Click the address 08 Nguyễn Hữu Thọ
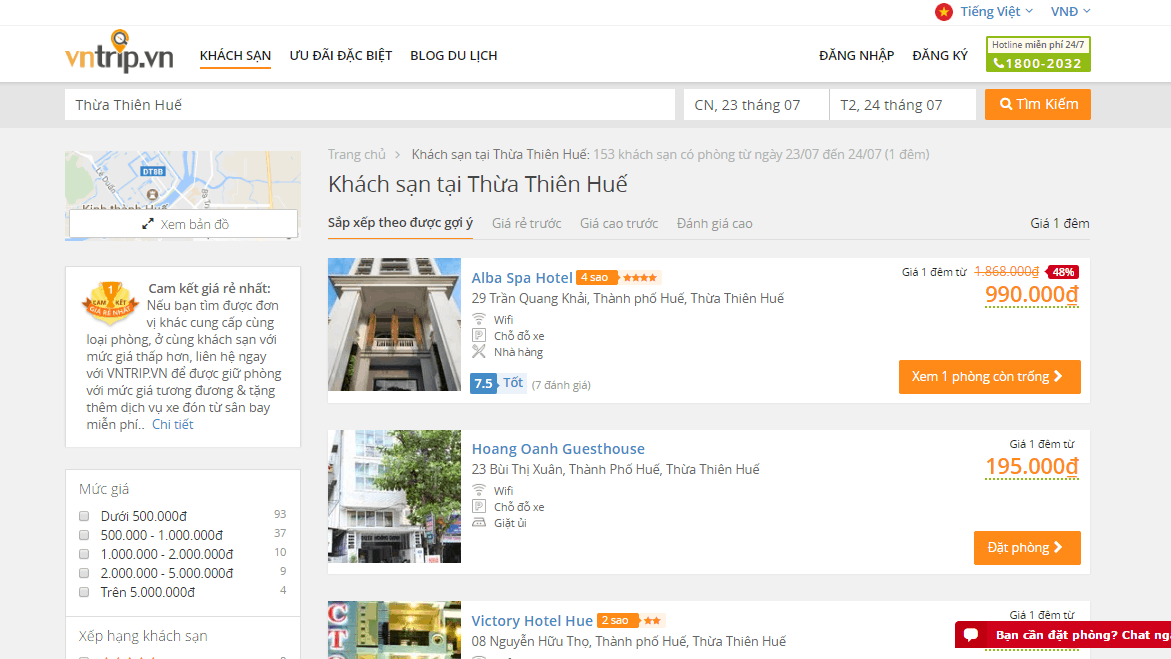 tap(629, 641)
